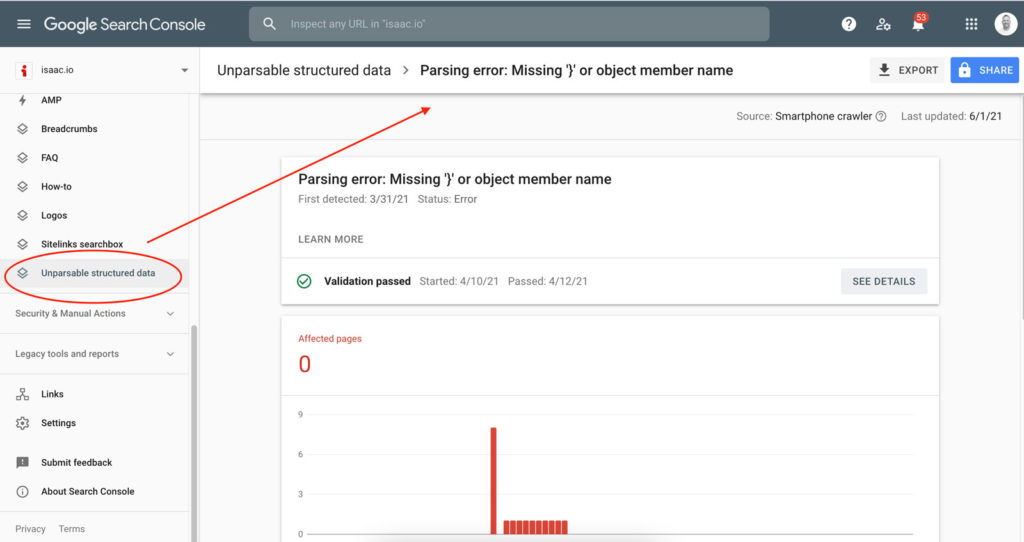Click the Google Search Console logo
1024x542 pixels.
tap(124, 25)
